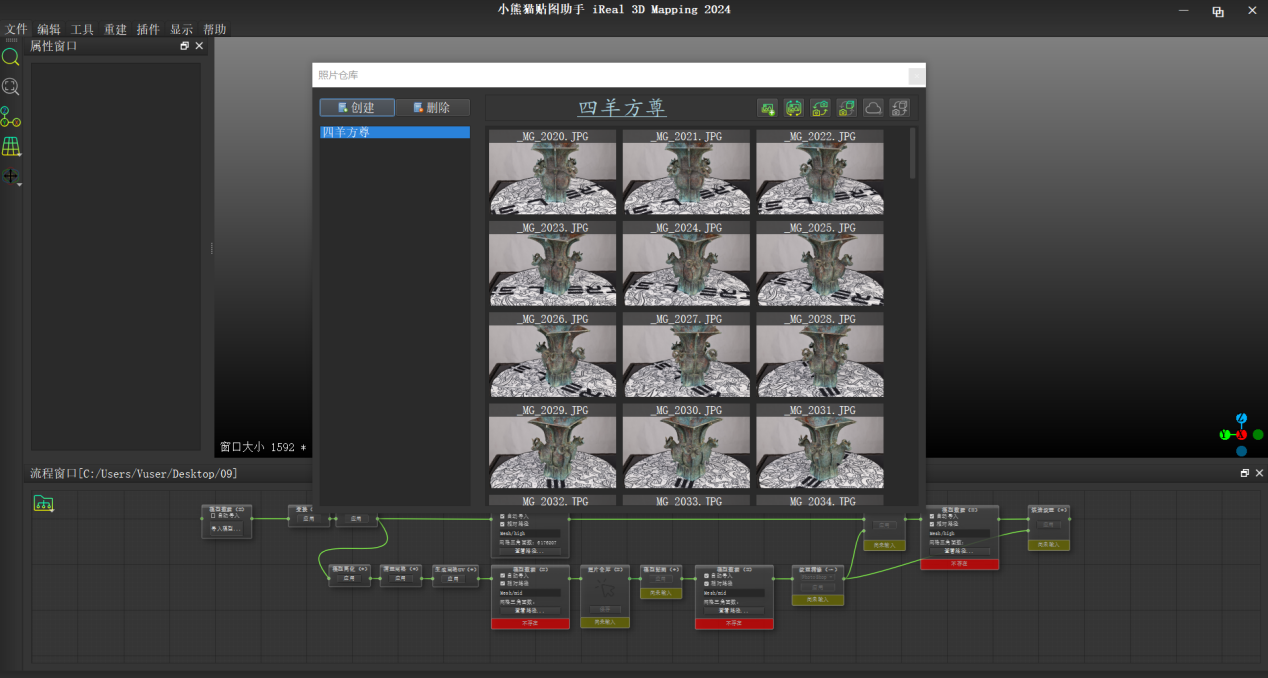Screen dimensions: 1268x678
Task: Toggle 自动导入 in Mesh/mid node beside Photoshop node
Action: (707, 575)
